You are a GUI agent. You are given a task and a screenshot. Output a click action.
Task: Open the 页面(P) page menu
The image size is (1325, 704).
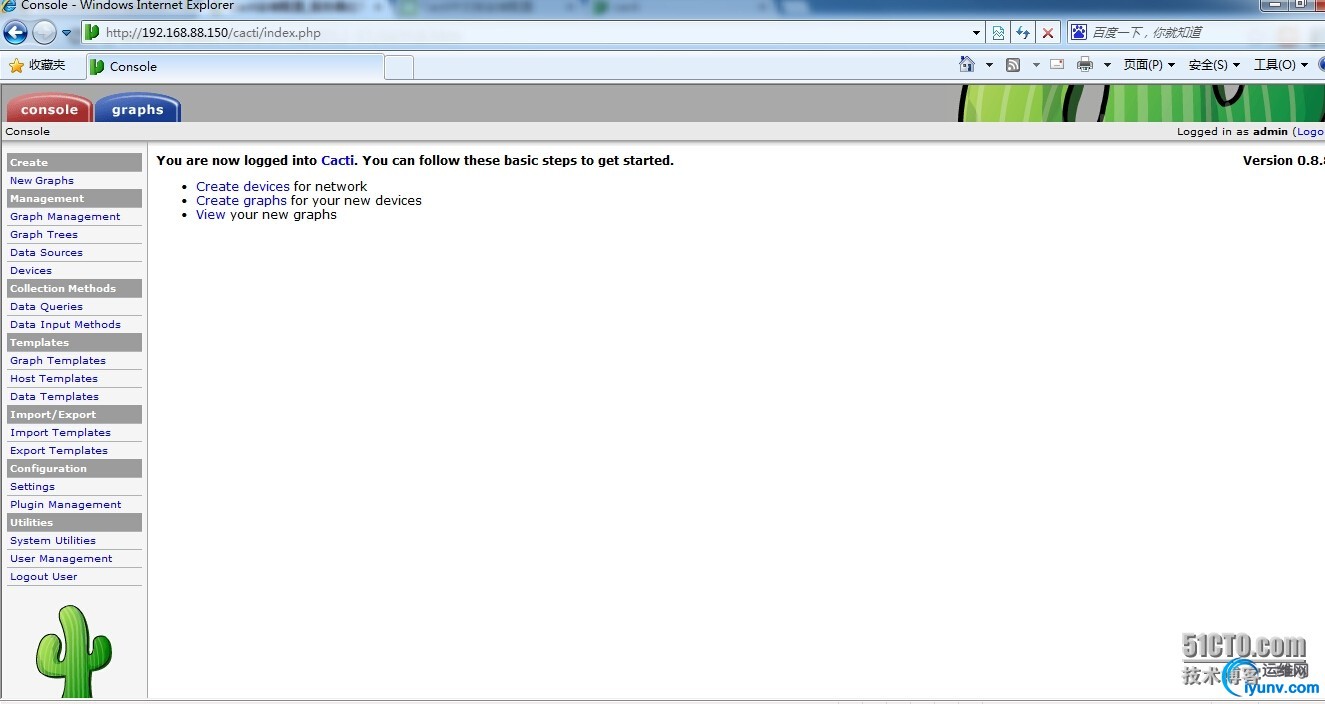coord(1149,65)
